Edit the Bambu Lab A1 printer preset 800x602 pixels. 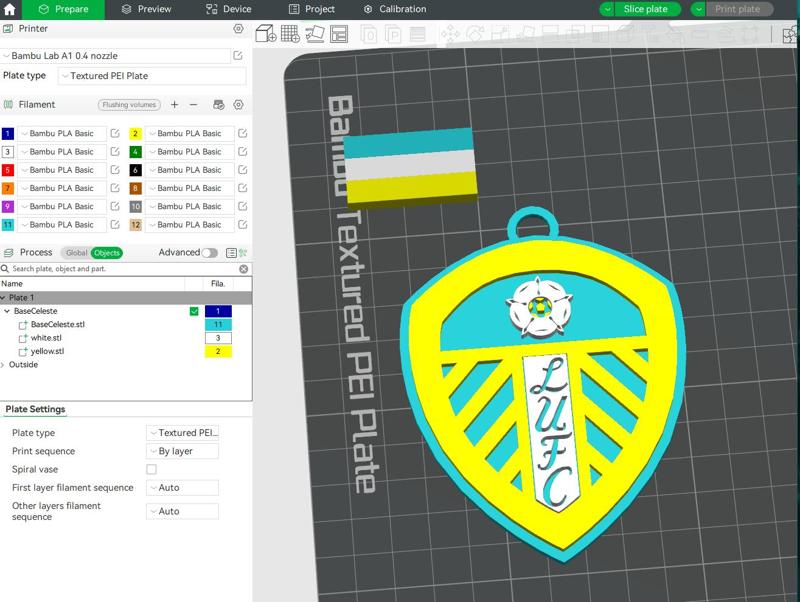coord(238,55)
